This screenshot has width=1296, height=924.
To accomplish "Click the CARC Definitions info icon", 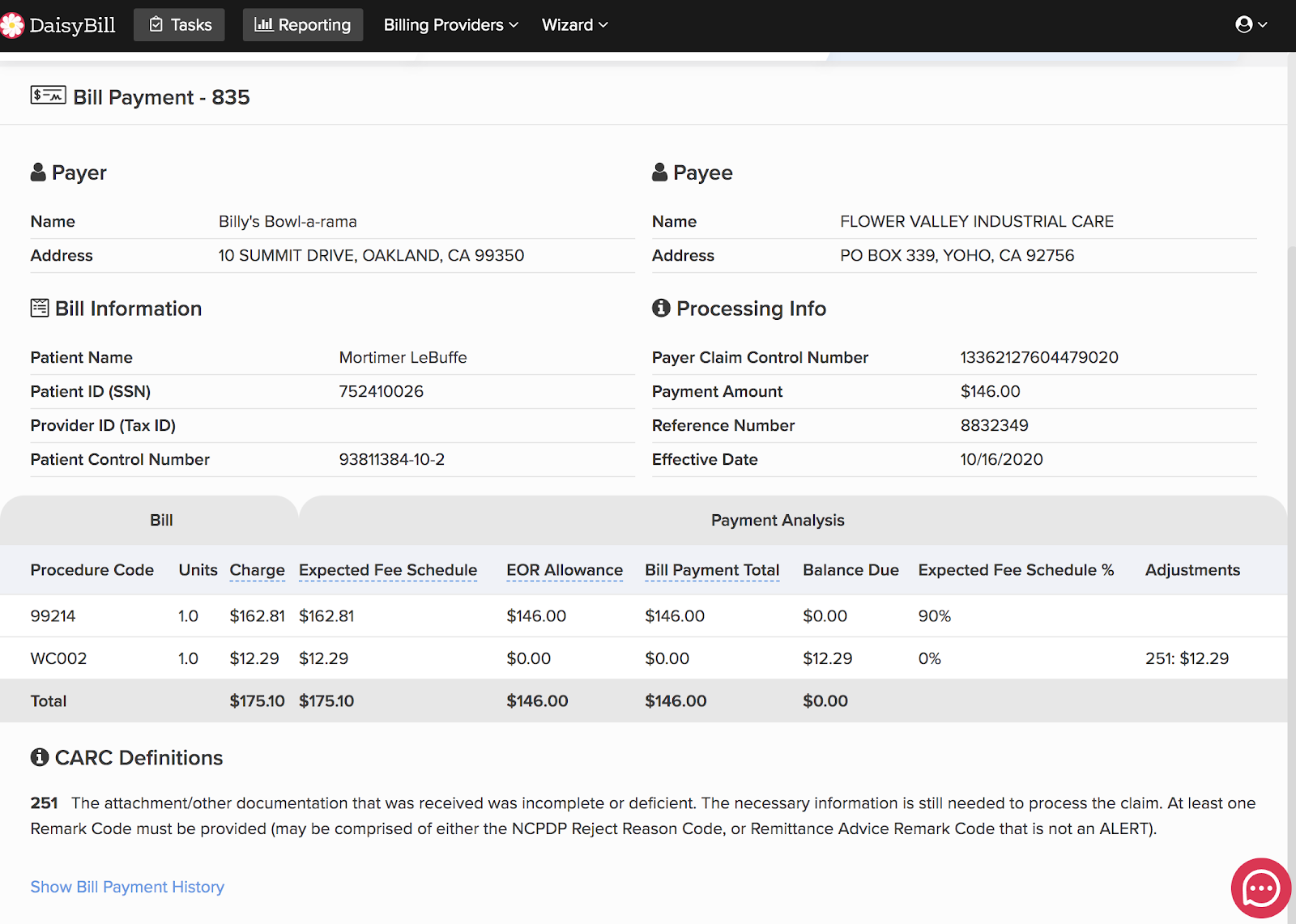I will point(40,757).
